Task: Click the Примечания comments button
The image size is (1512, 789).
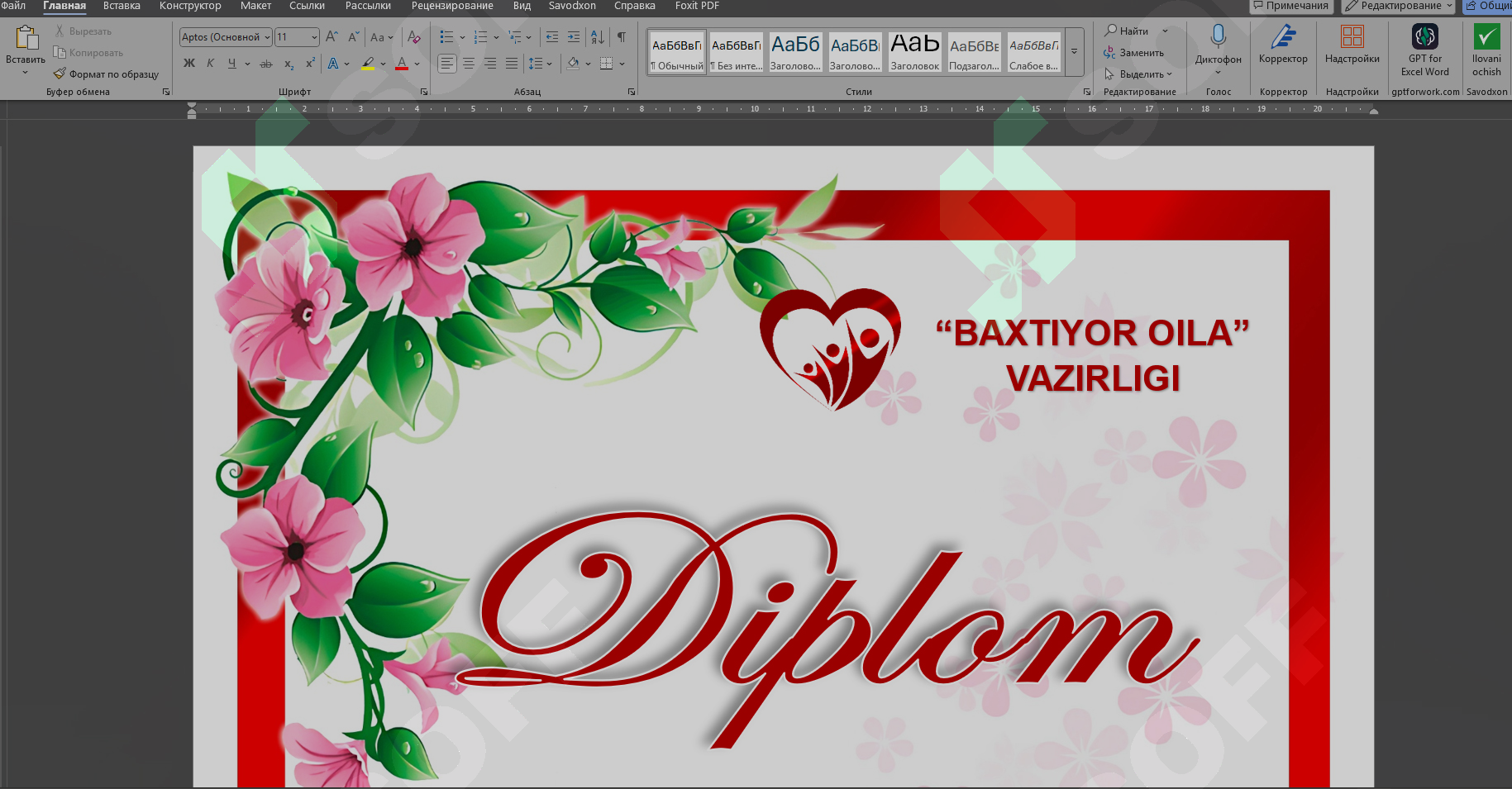Action: 1290,6
